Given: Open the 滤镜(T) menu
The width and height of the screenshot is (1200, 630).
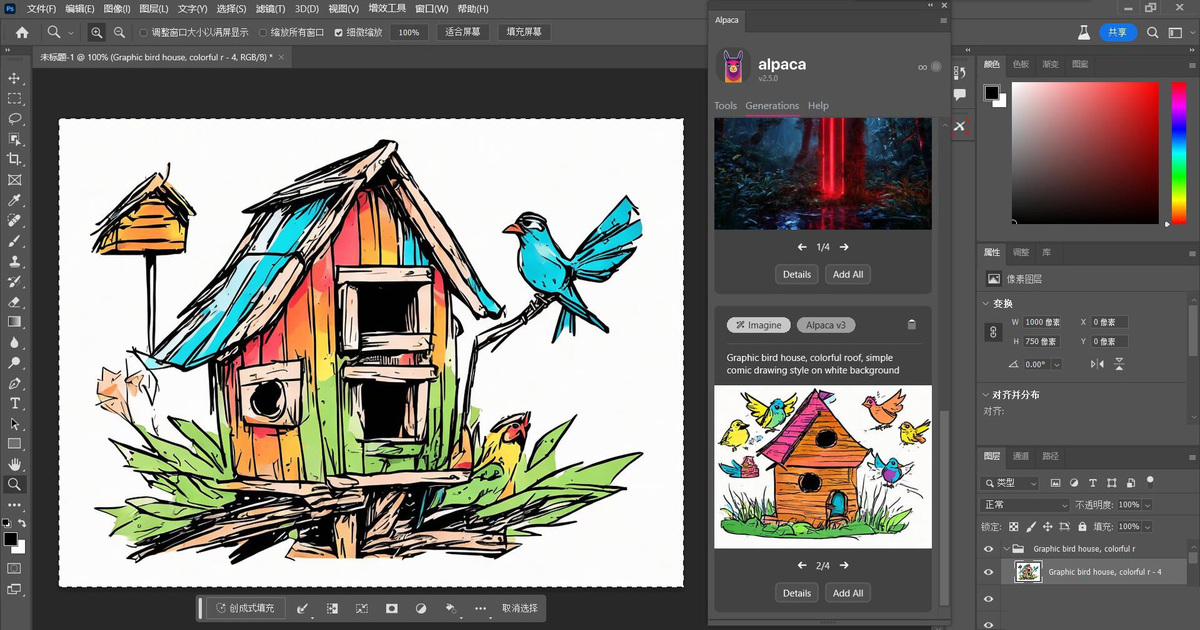Looking at the screenshot, I should click(269, 9).
